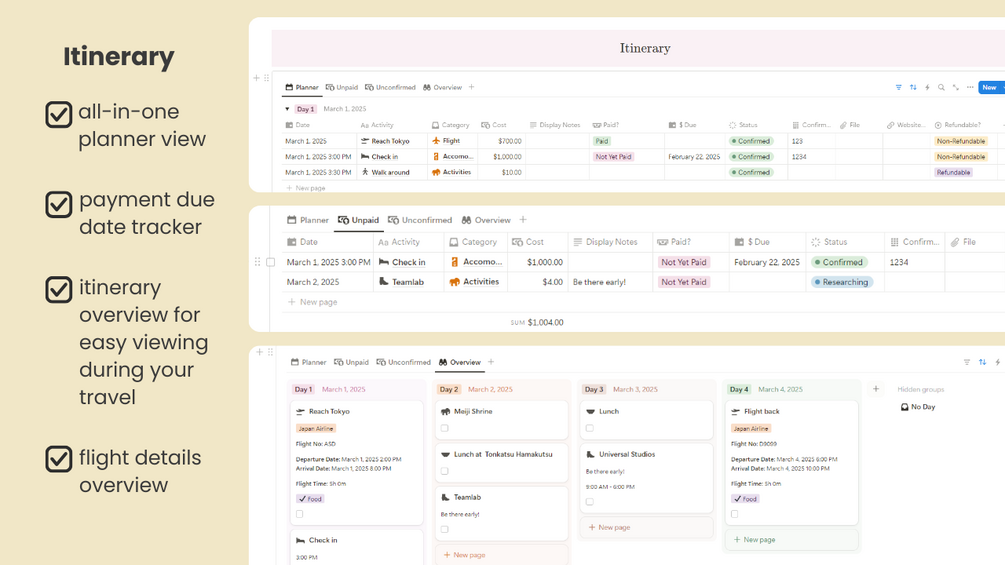1005x565 pixels.
Task: Switch to the Overview tab in the Planner view panel
Action: 442,87
